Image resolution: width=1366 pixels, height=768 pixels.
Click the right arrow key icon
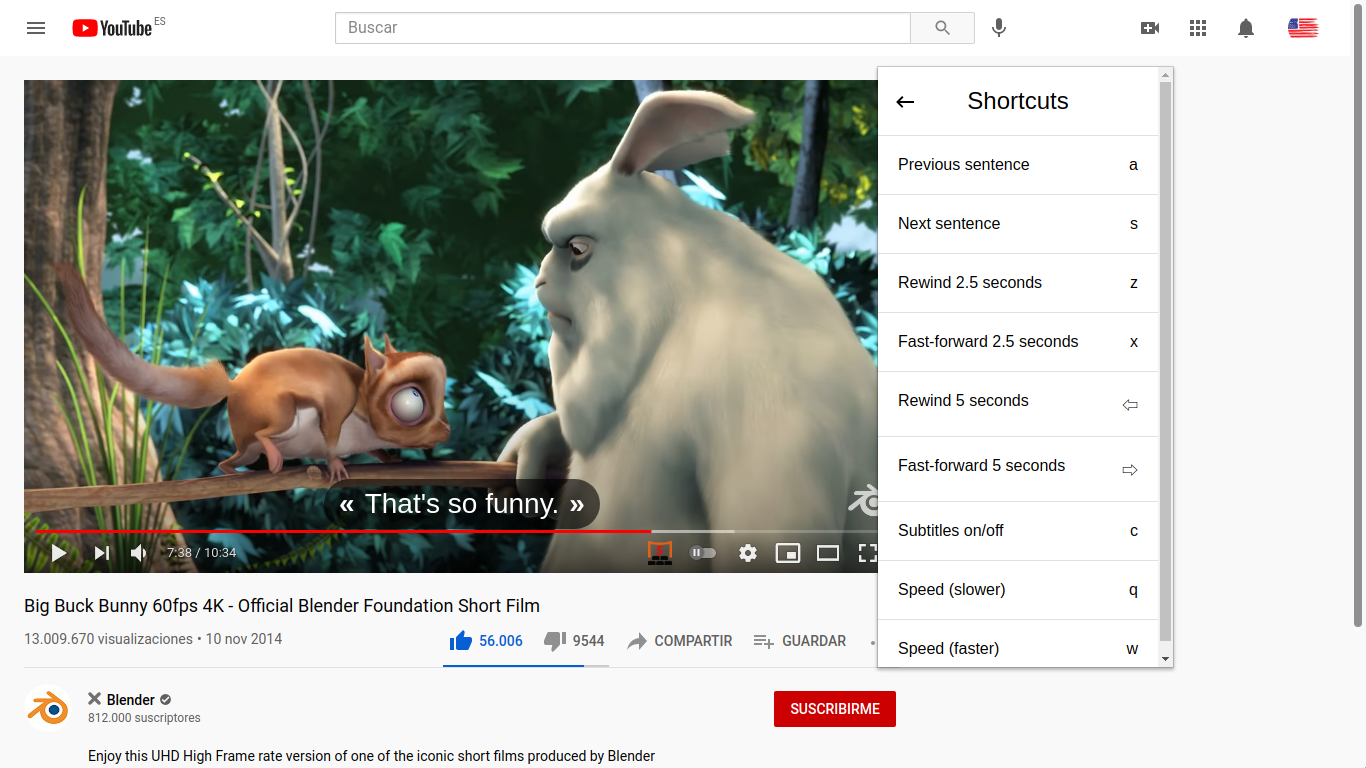coord(1130,470)
